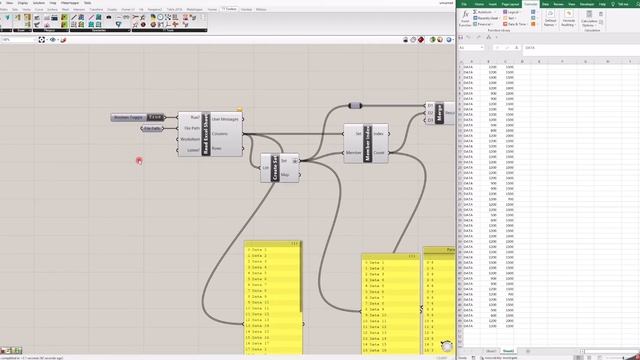
Task: Select the red sketch pencil icon on canvas toolbar
Action: 63,40
